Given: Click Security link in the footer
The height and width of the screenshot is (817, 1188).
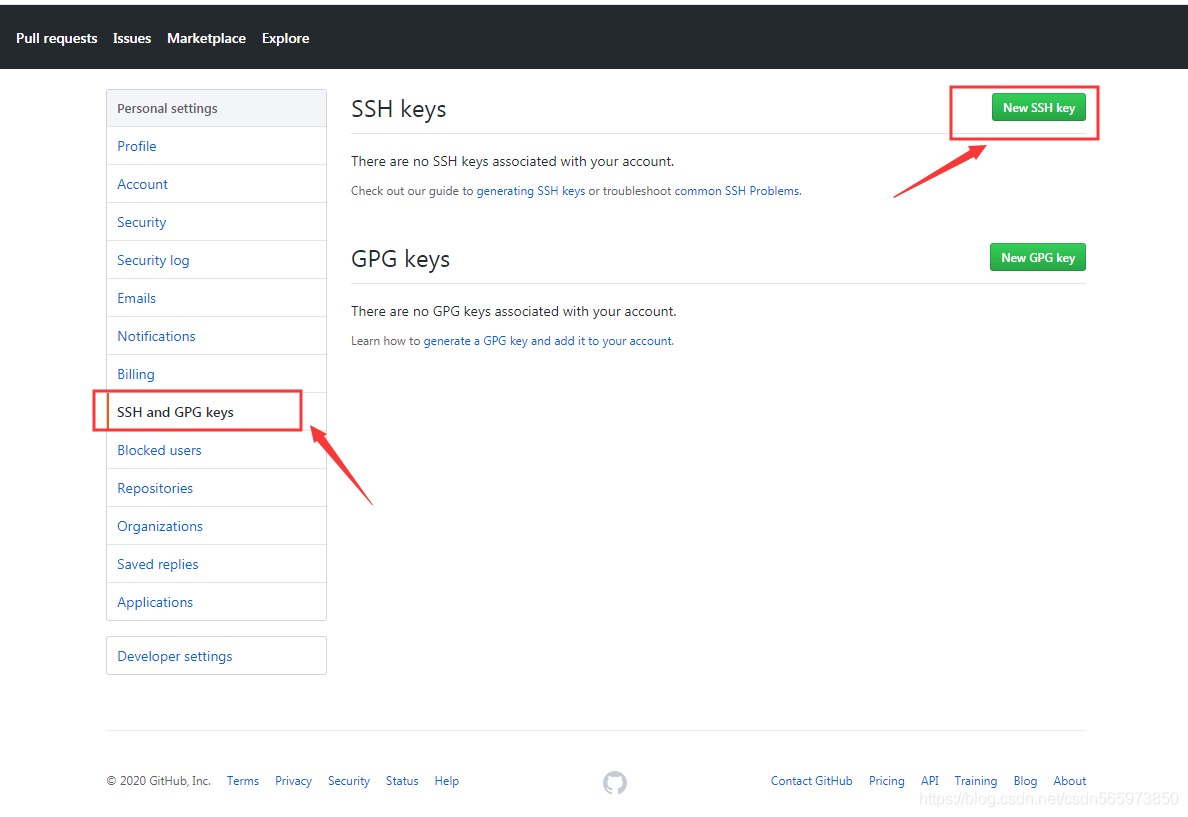Looking at the screenshot, I should click(349, 781).
